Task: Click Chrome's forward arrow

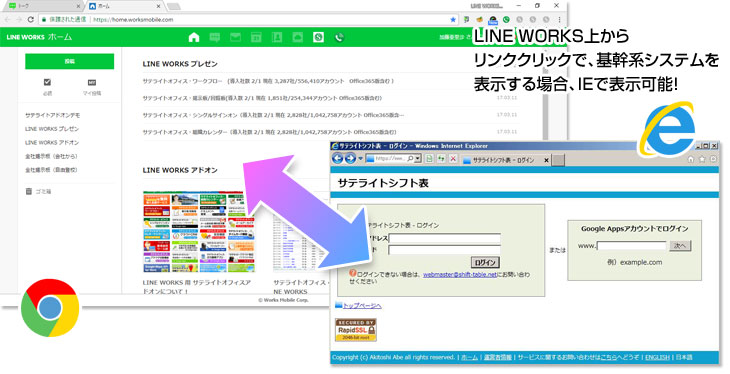Action: [x=19, y=20]
